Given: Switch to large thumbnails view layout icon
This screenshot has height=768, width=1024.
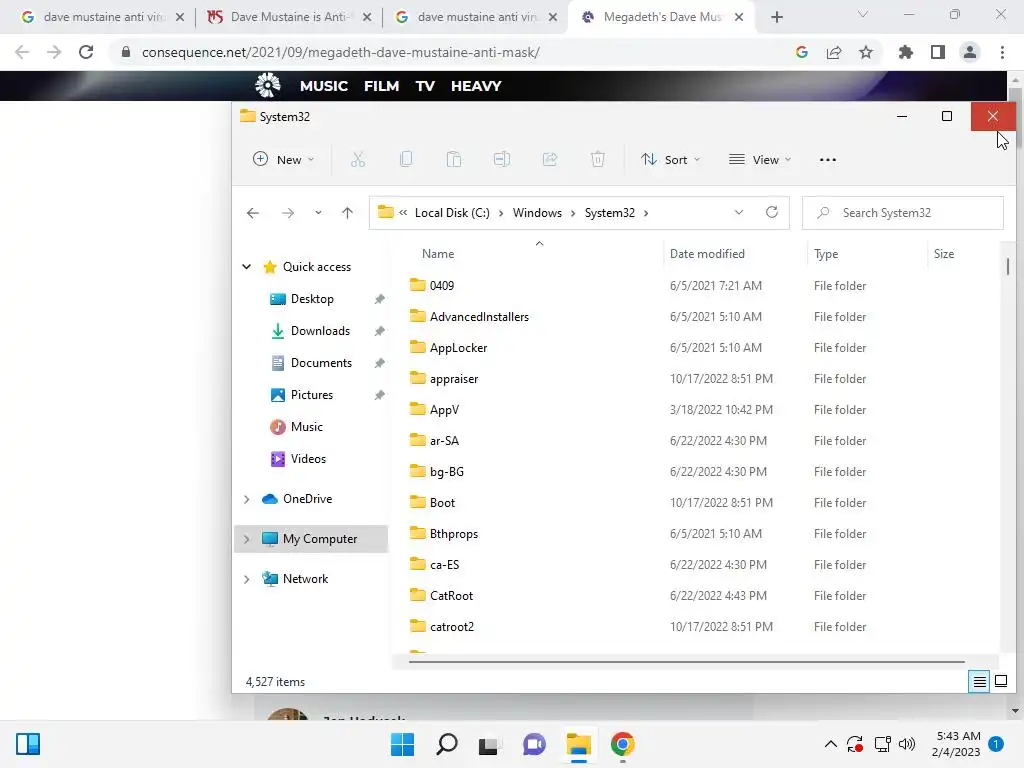Looking at the screenshot, I should tap(1000, 682).
